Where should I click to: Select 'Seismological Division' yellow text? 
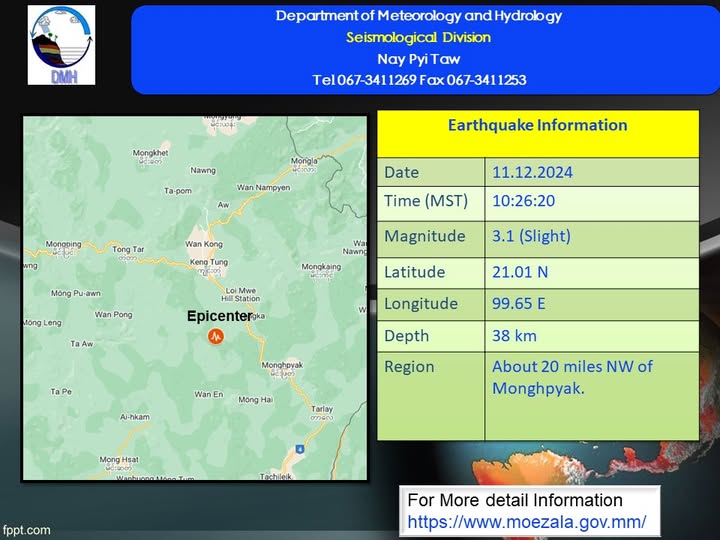(419, 37)
